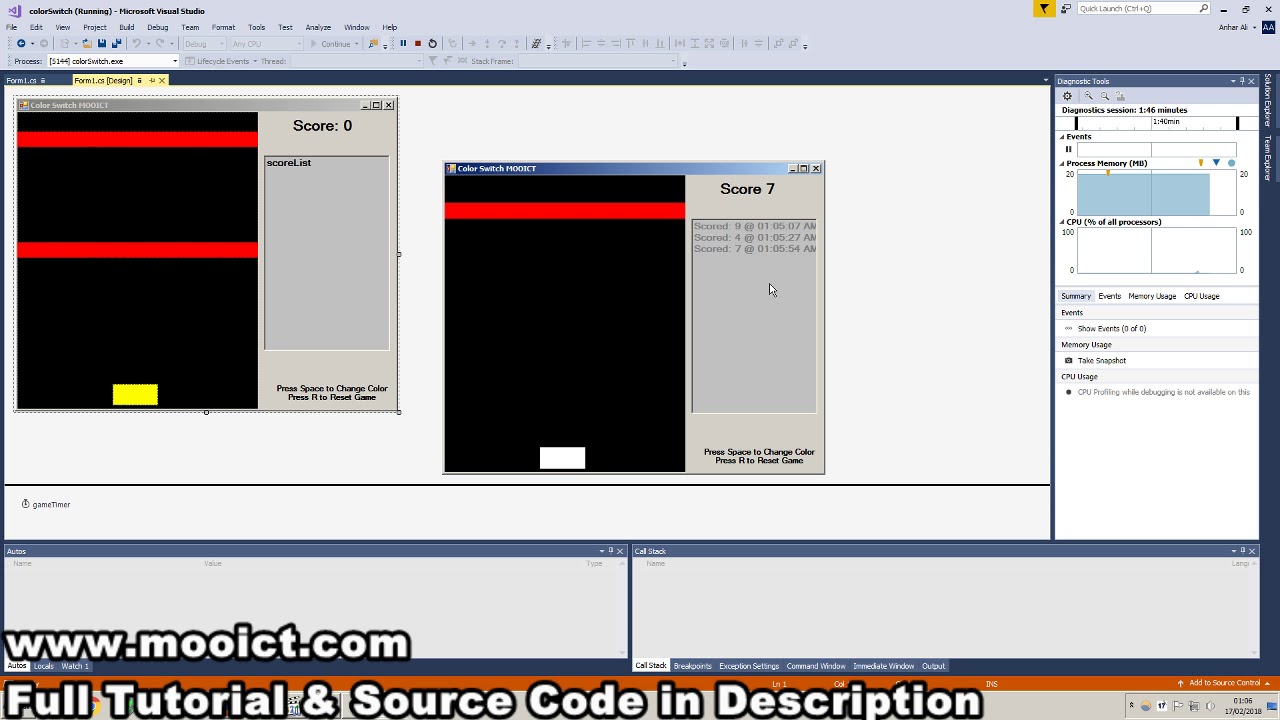Open the Format menu
Screen dimensions: 1280x720
click(223, 27)
